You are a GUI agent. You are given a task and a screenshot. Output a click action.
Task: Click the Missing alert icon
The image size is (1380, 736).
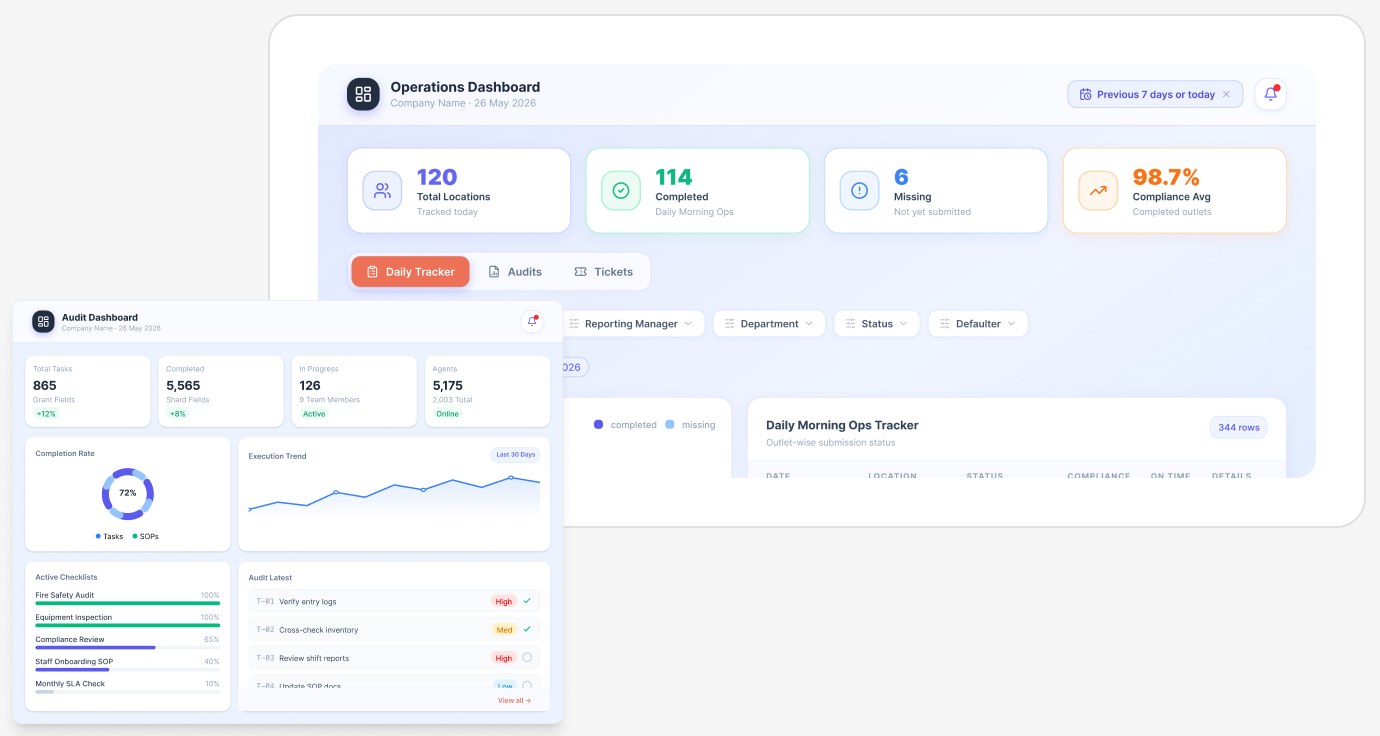859,190
